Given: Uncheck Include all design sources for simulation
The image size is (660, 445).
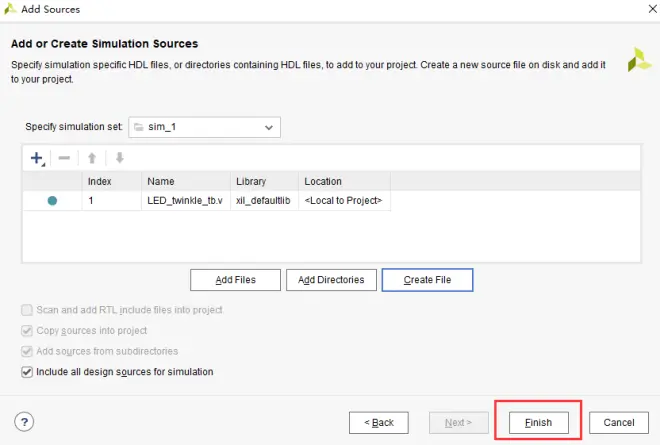Looking at the screenshot, I should (27, 372).
